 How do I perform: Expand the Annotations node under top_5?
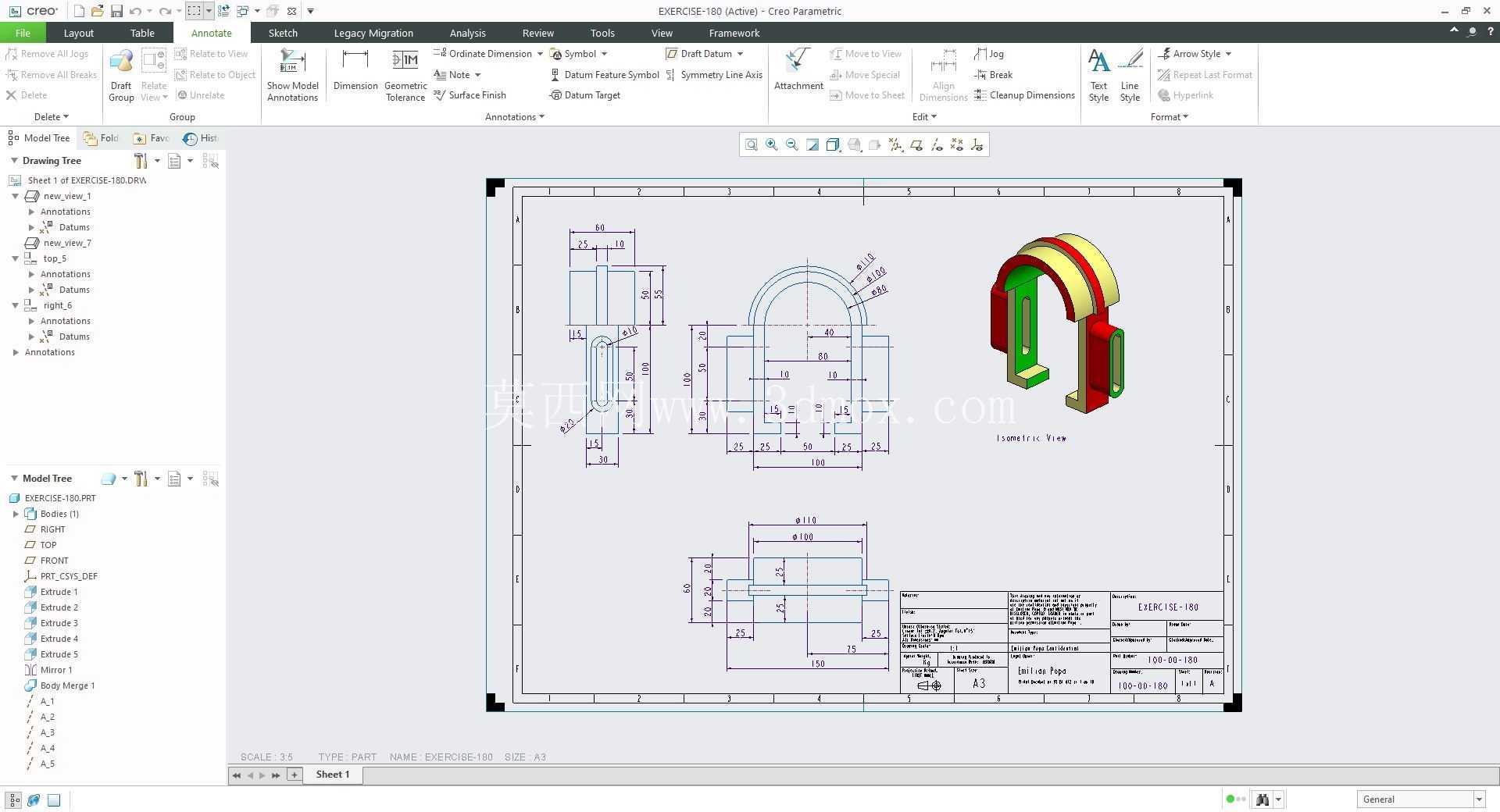click(31, 274)
